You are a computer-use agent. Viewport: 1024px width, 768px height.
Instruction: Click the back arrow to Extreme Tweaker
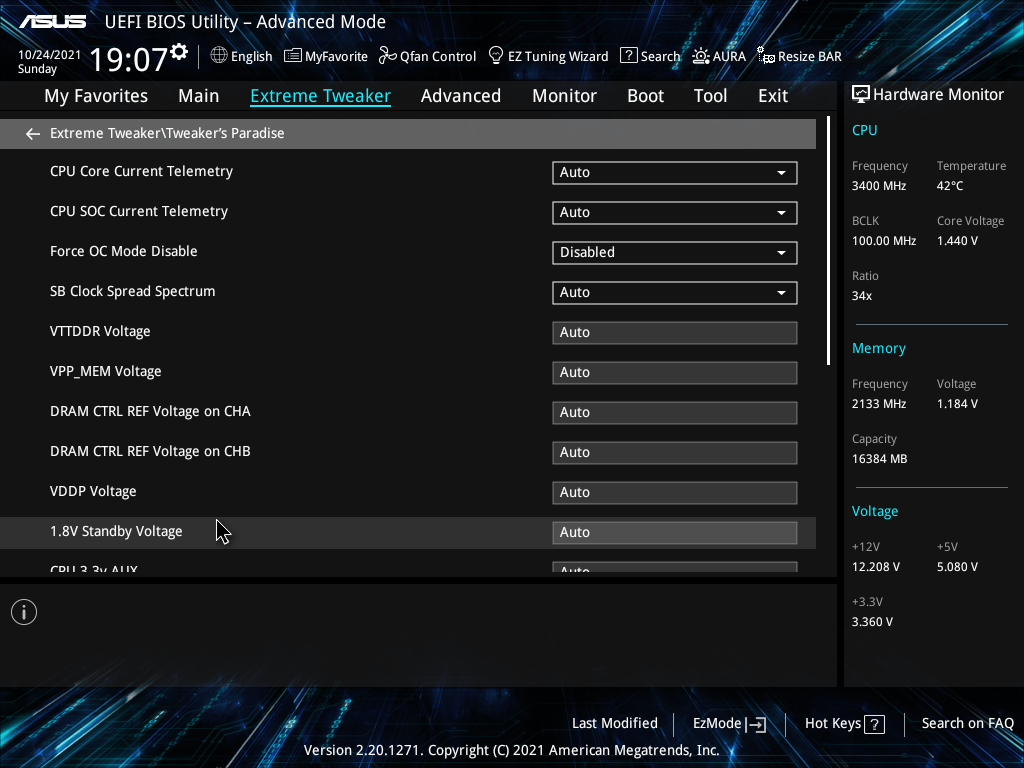(33, 134)
